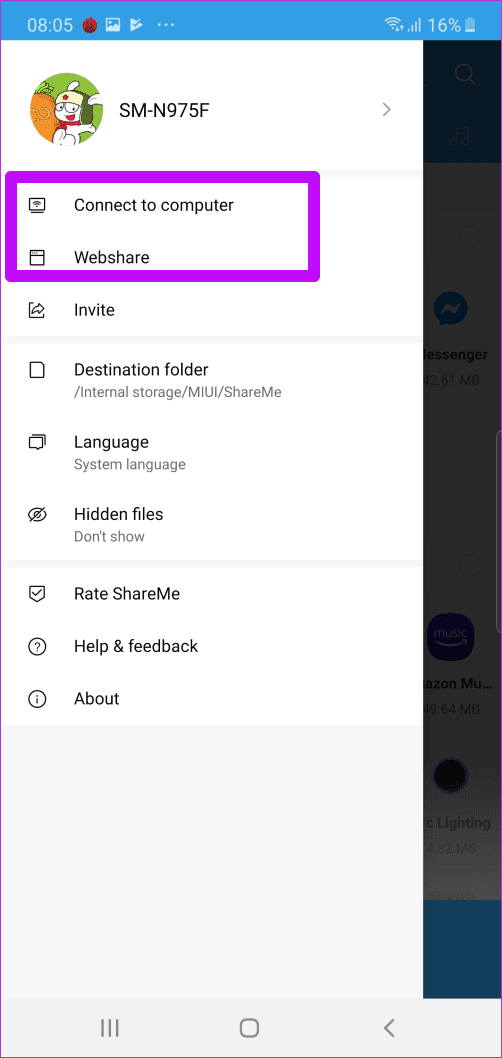Viewport: 502px width, 1058px height.
Task: Toggle Hidden files crossed-eye icon
Action: 37,515
